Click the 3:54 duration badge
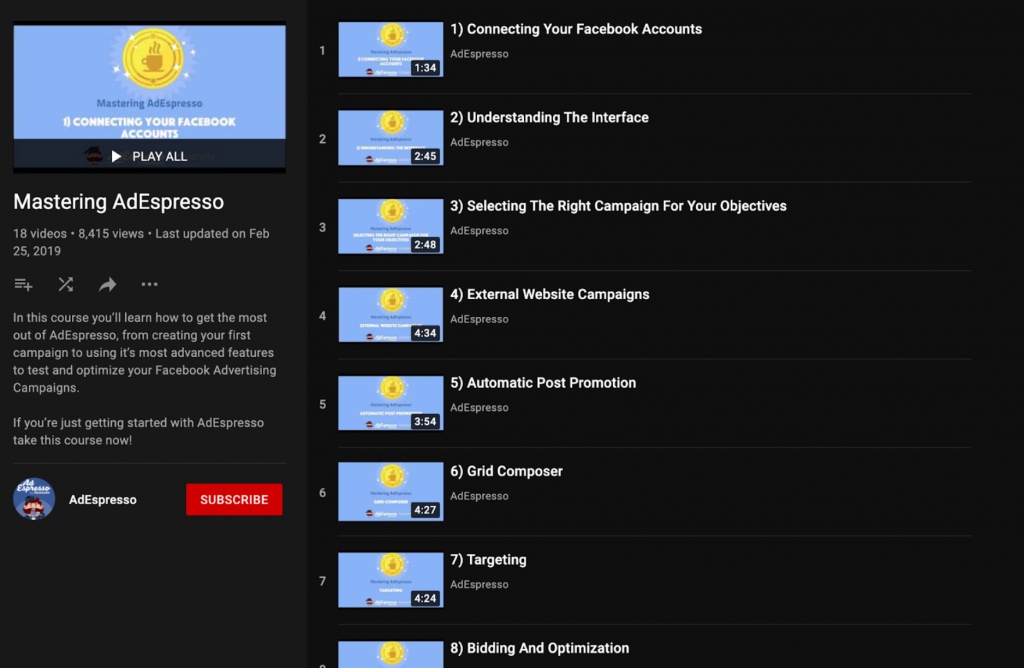The width and height of the screenshot is (1024, 668). (x=425, y=422)
